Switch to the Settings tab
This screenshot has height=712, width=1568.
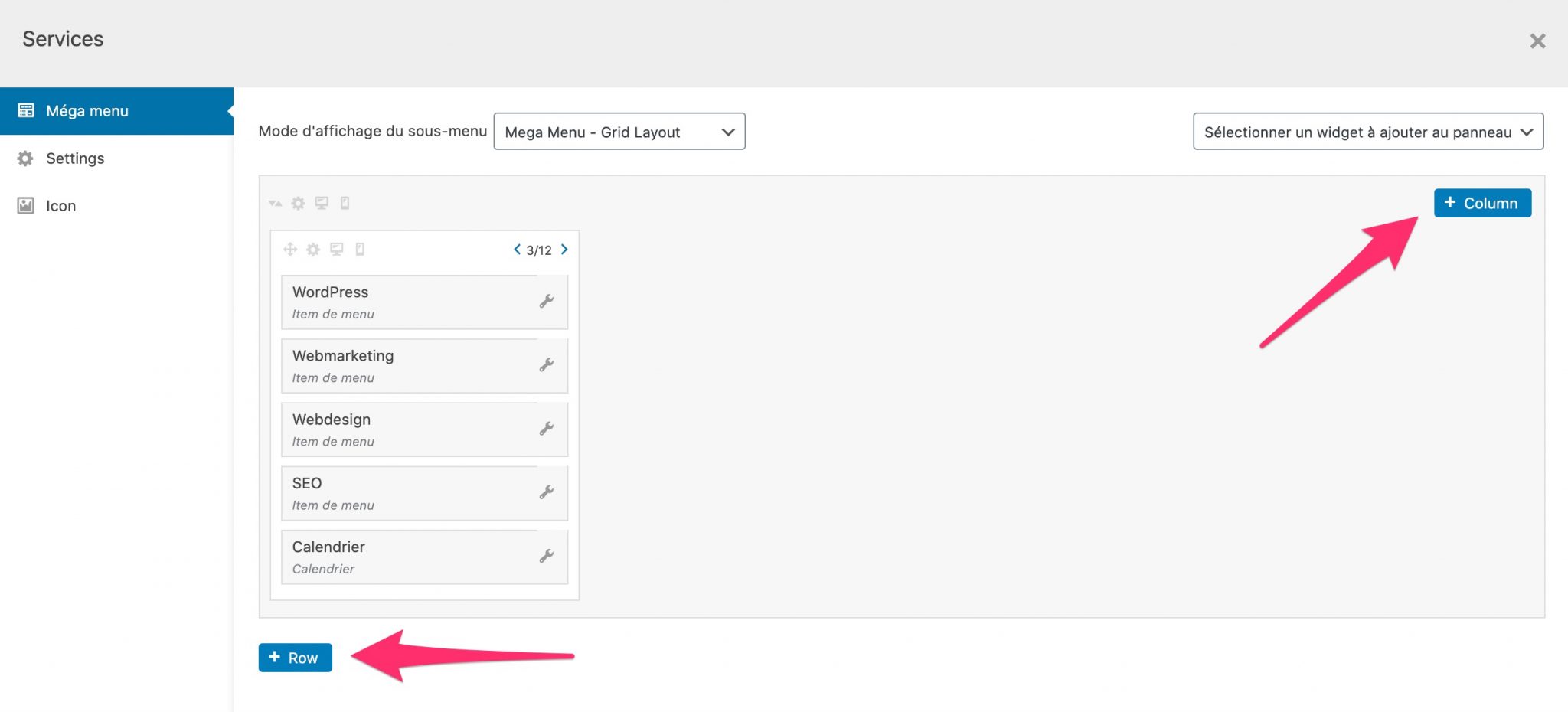click(75, 158)
